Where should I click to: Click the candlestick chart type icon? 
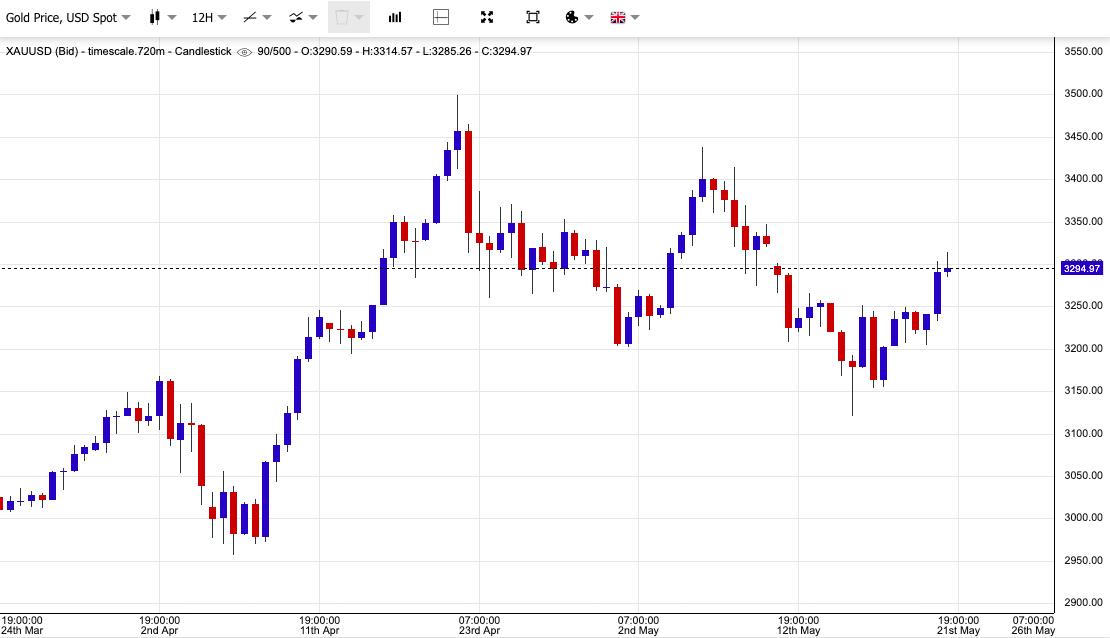click(154, 17)
